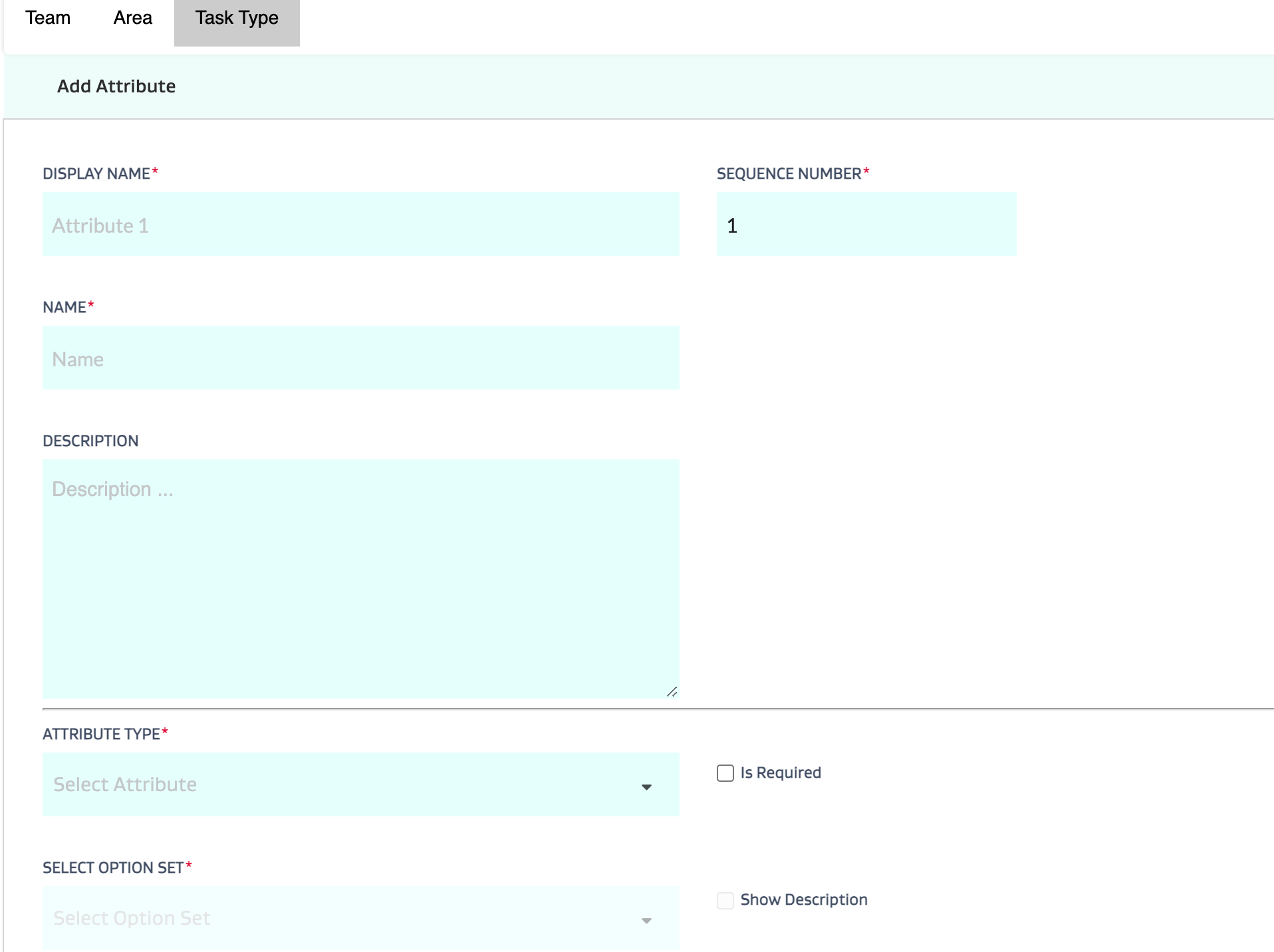The width and height of the screenshot is (1274, 952).
Task: Toggle the Show Description checkbox
Action: tap(725, 900)
